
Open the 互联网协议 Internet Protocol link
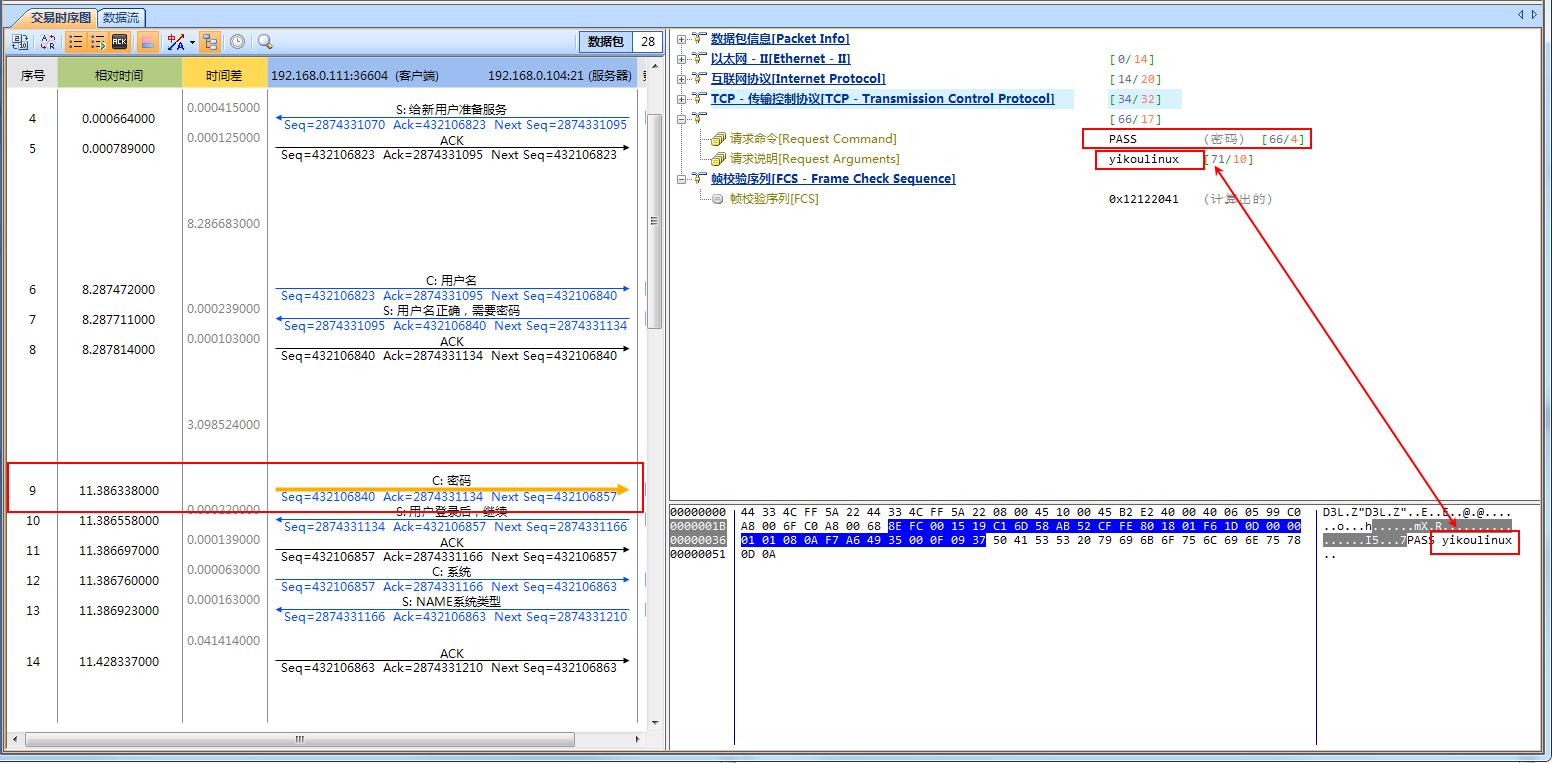[x=797, y=79]
